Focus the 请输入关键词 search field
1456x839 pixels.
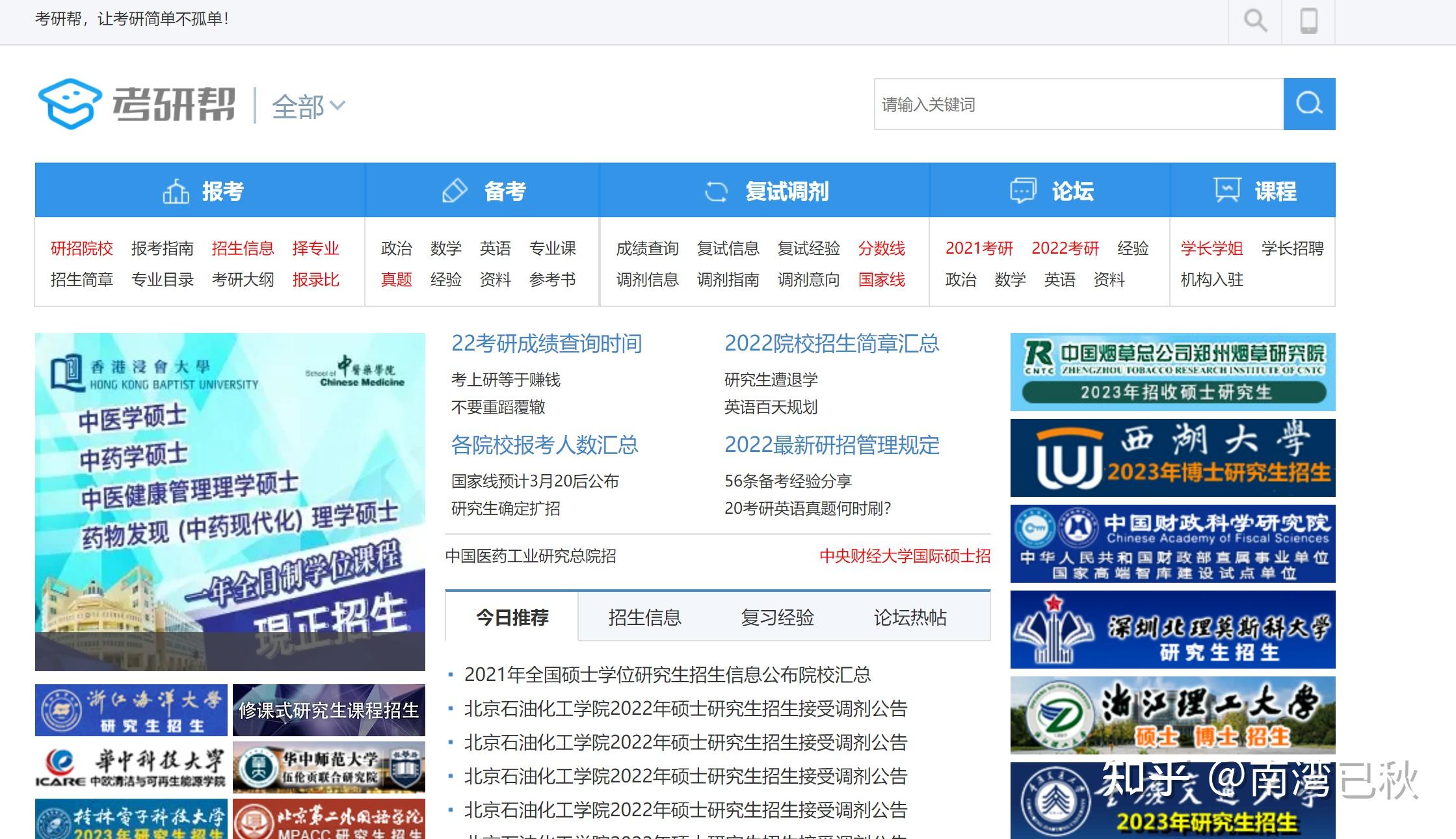(1079, 104)
